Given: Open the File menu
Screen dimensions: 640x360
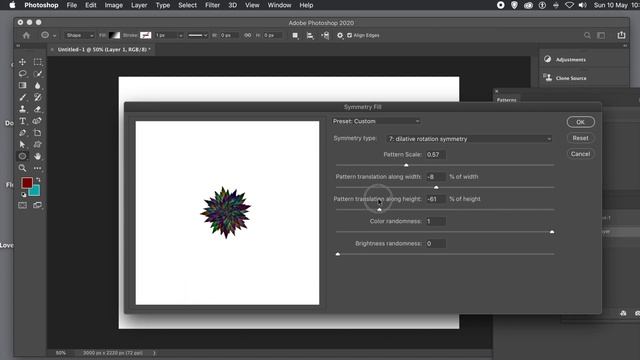Looking at the screenshot, I should pos(72,5).
